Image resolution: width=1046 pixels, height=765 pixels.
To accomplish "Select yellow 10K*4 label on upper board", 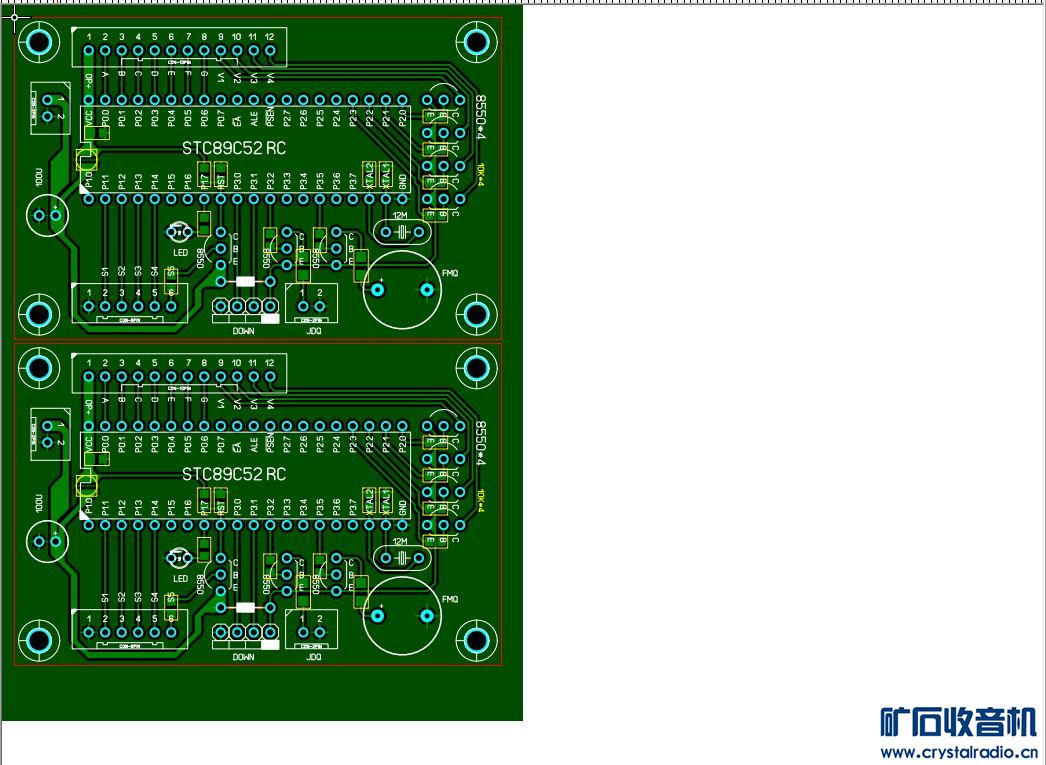I will tap(480, 173).
